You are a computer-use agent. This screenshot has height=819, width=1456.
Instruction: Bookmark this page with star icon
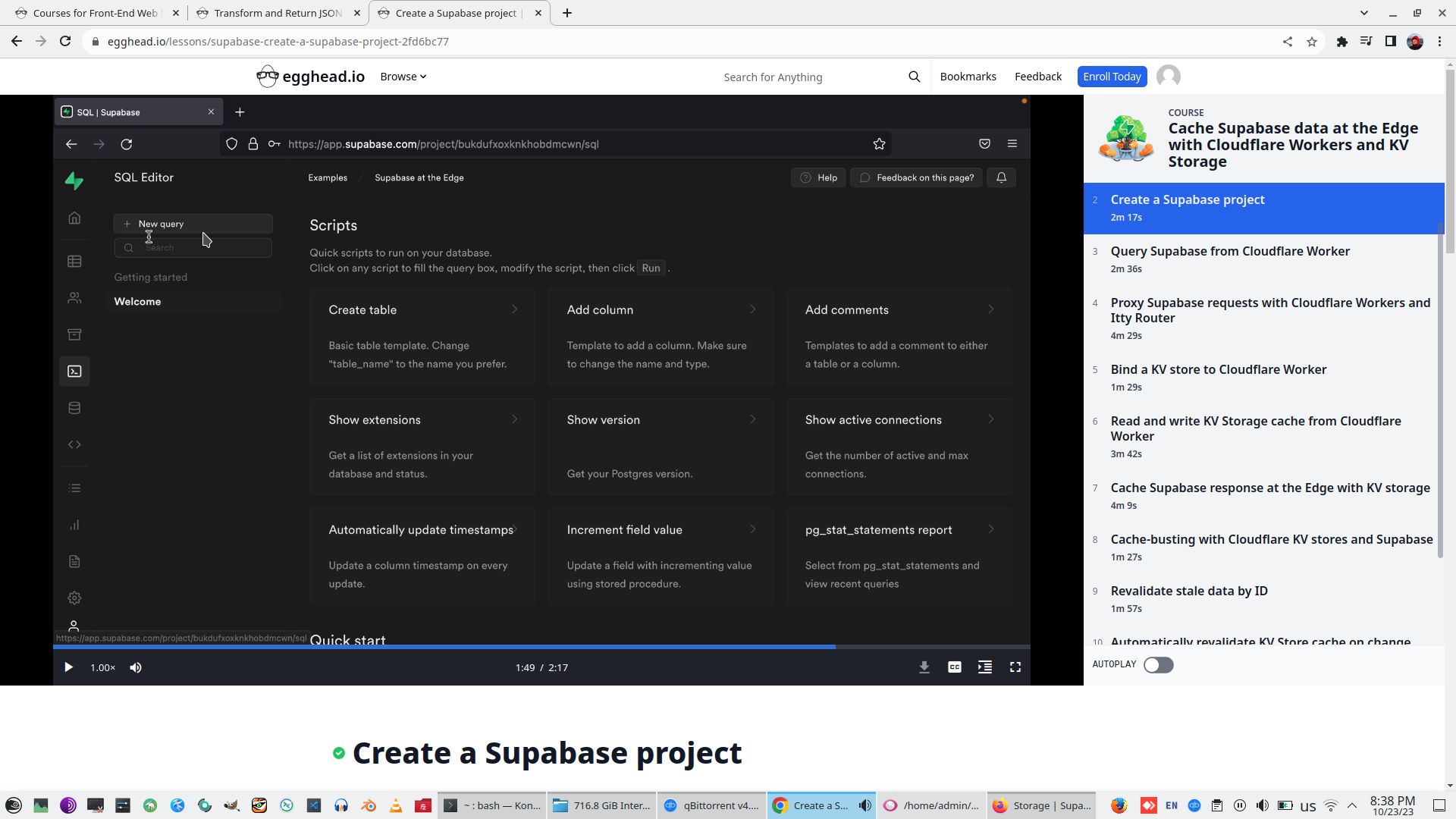tap(1312, 42)
